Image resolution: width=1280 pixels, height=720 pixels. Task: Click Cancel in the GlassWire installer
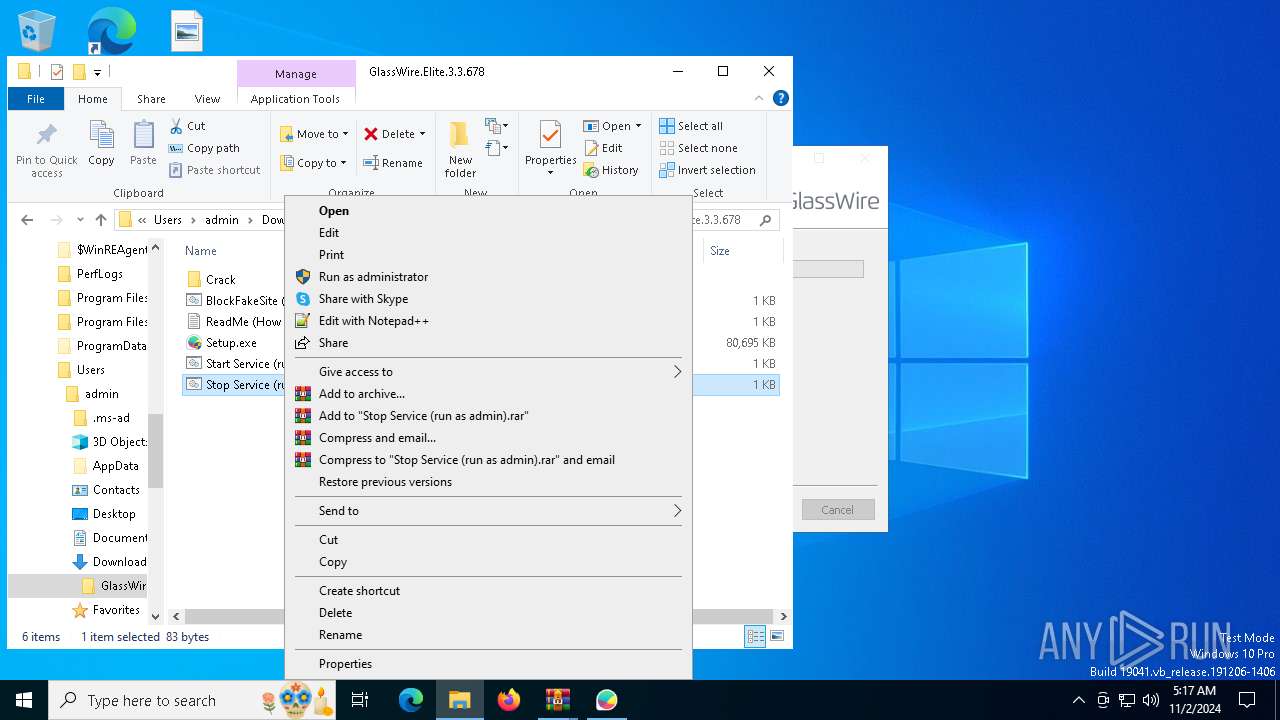pos(838,510)
